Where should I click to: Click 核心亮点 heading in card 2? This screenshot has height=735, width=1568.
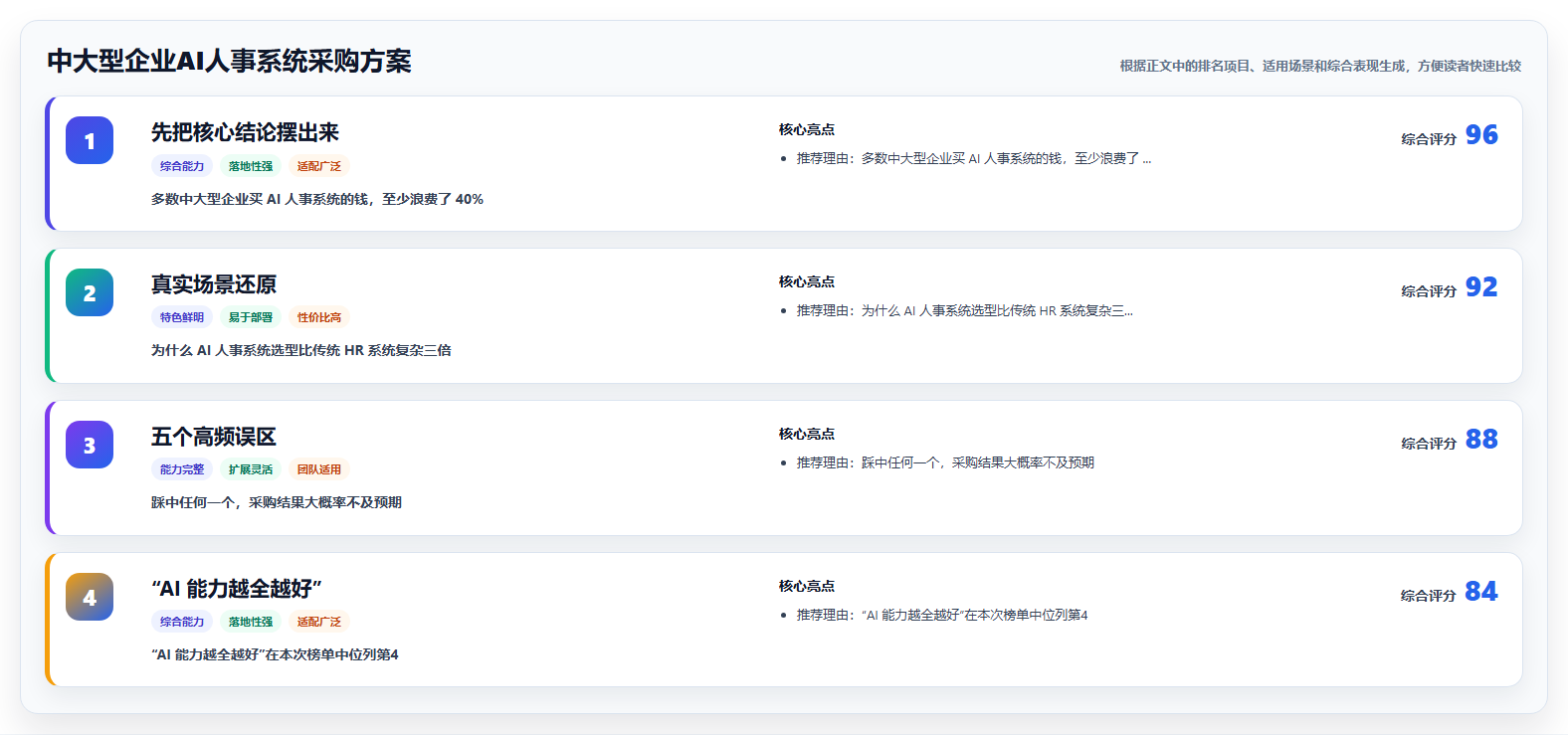tap(807, 281)
